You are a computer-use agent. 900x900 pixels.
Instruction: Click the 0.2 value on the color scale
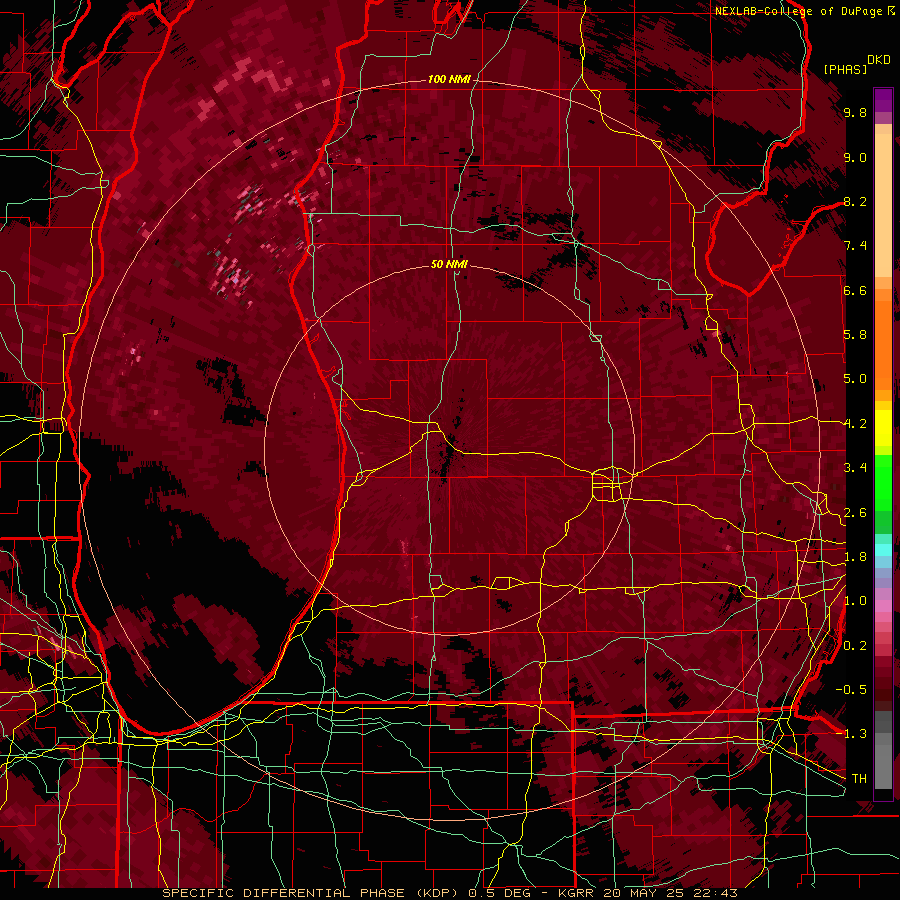[855, 646]
